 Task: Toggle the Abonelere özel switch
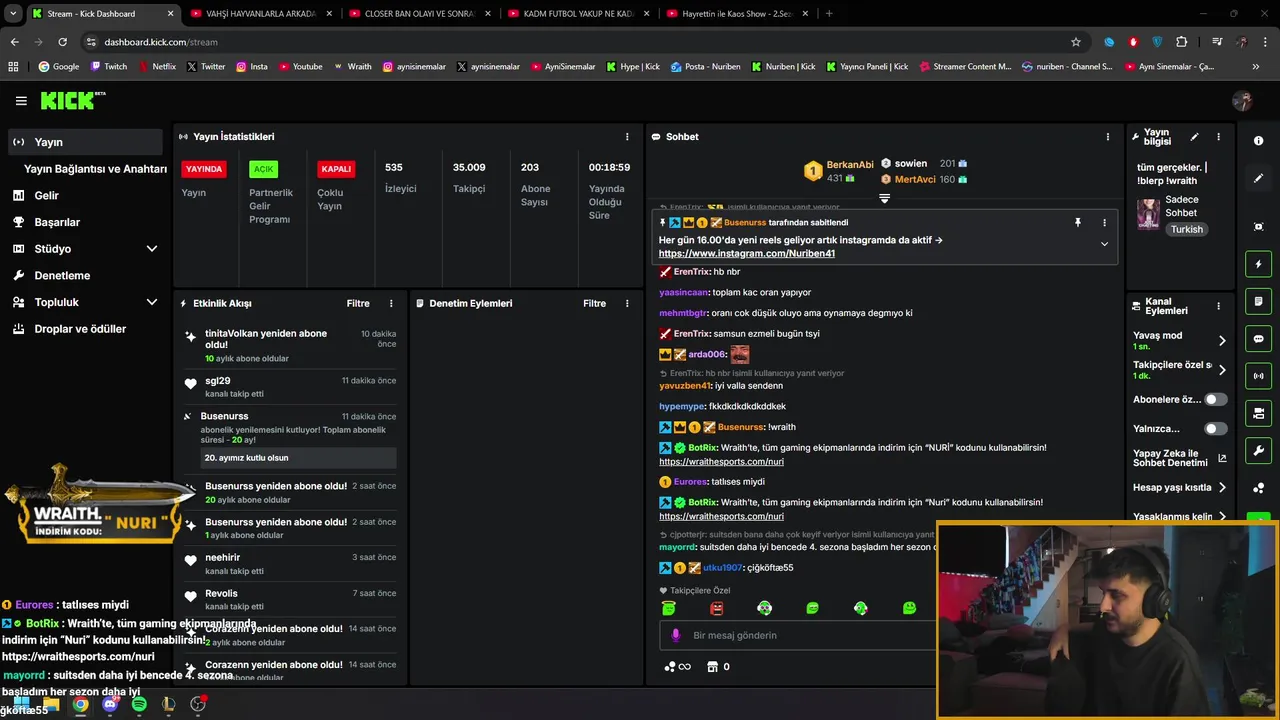tap(1215, 399)
